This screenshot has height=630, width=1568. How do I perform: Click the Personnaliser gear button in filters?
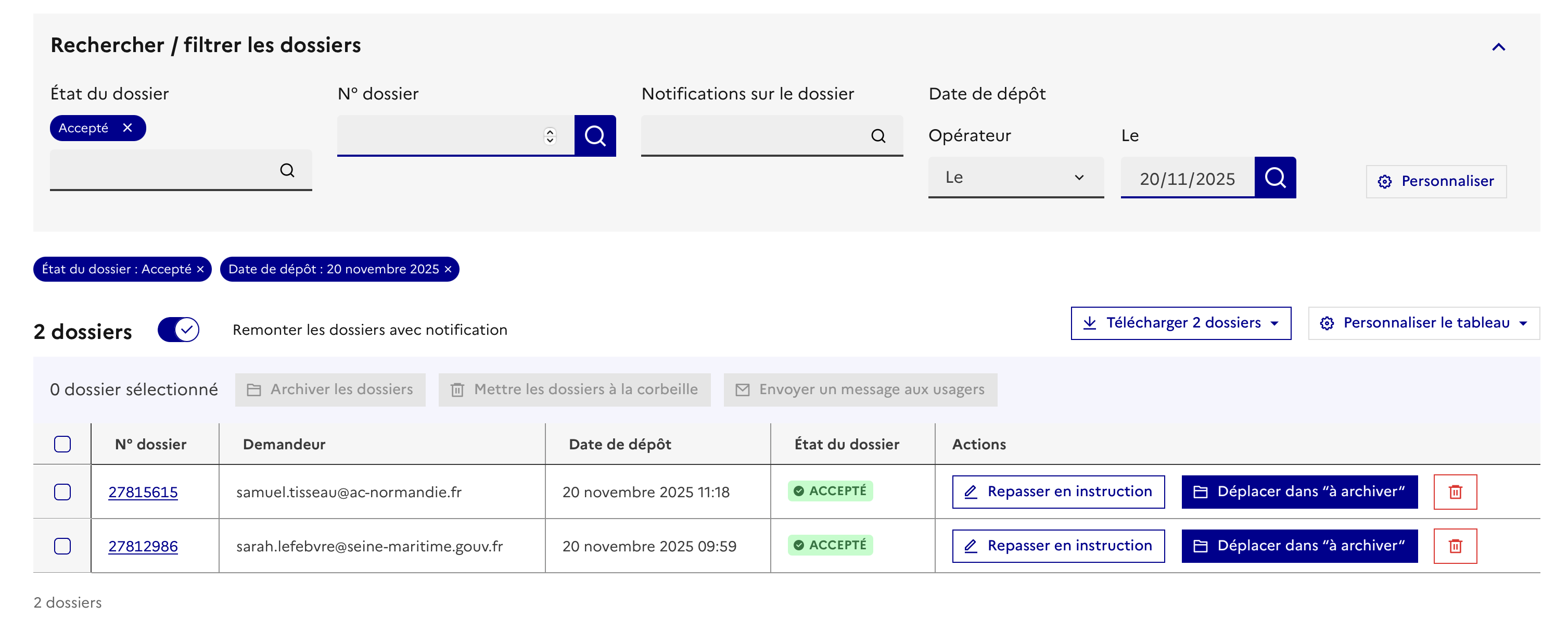pos(1435,181)
